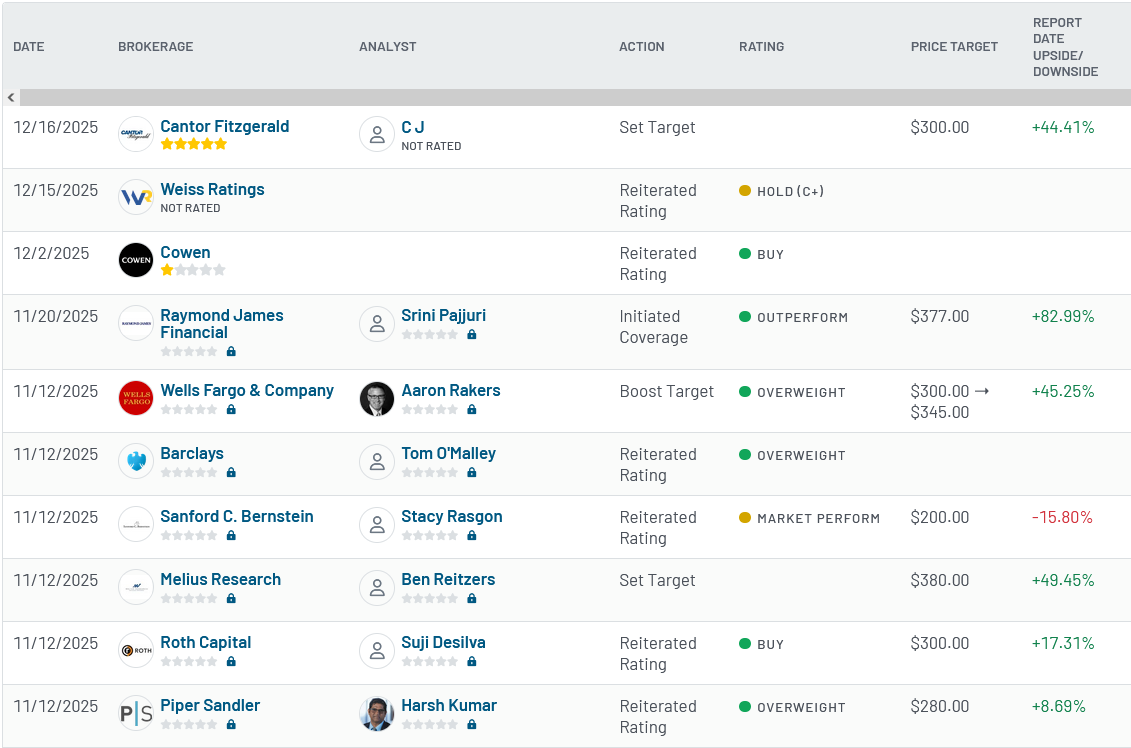Click Cowen's one-star rating
This screenshot has height=748, width=1131.
pyautogui.click(x=193, y=270)
